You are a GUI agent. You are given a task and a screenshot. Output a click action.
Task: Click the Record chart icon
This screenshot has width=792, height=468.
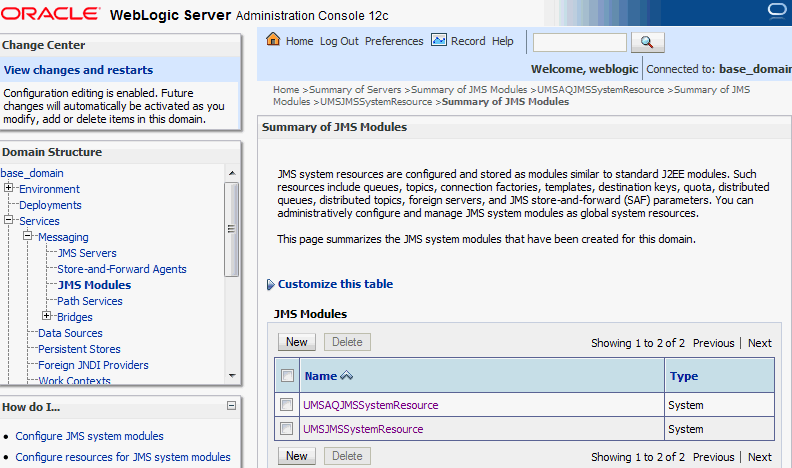click(438, 39)
